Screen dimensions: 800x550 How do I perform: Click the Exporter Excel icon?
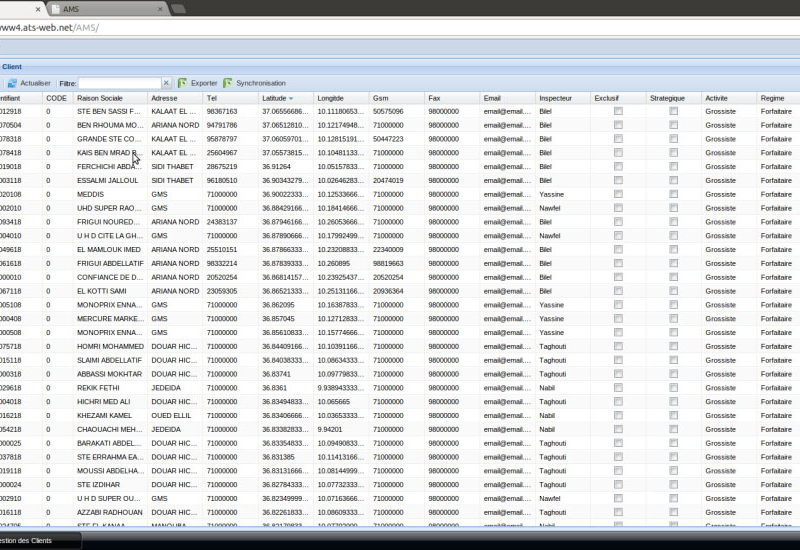click(x=182, y=83)
